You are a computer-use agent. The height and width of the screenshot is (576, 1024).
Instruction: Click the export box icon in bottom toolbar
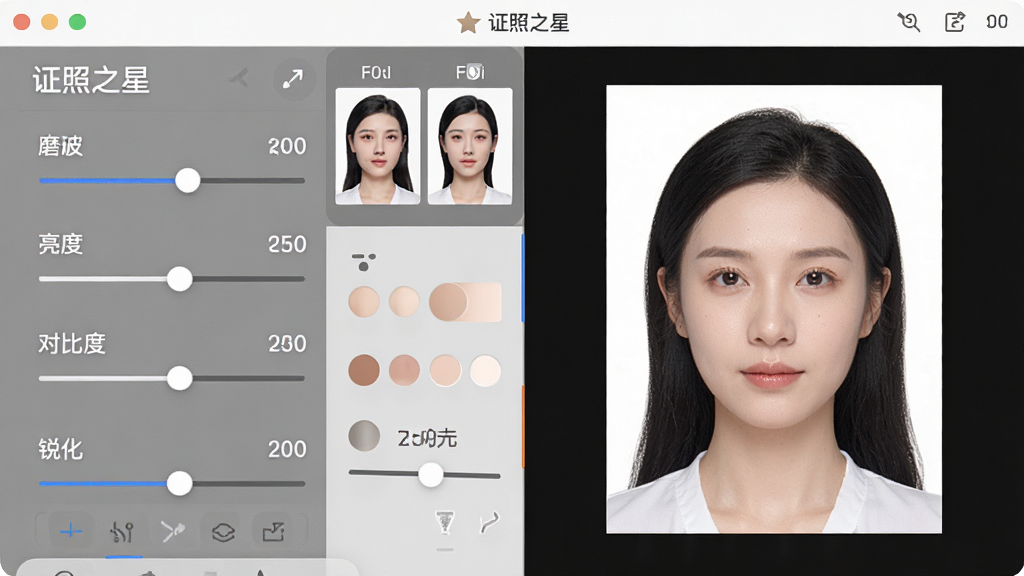pyautogui.click(x=273, y=532)
